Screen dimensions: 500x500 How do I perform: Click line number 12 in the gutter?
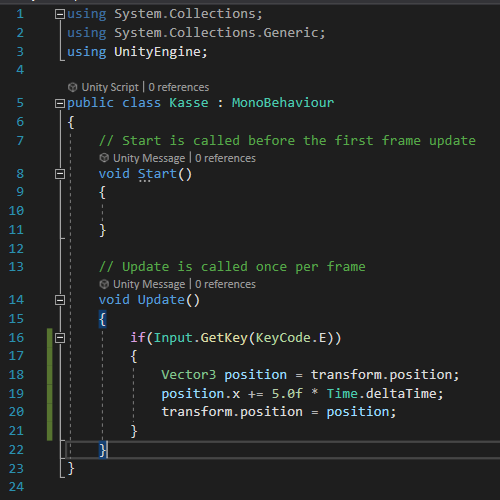coord(16,249)
